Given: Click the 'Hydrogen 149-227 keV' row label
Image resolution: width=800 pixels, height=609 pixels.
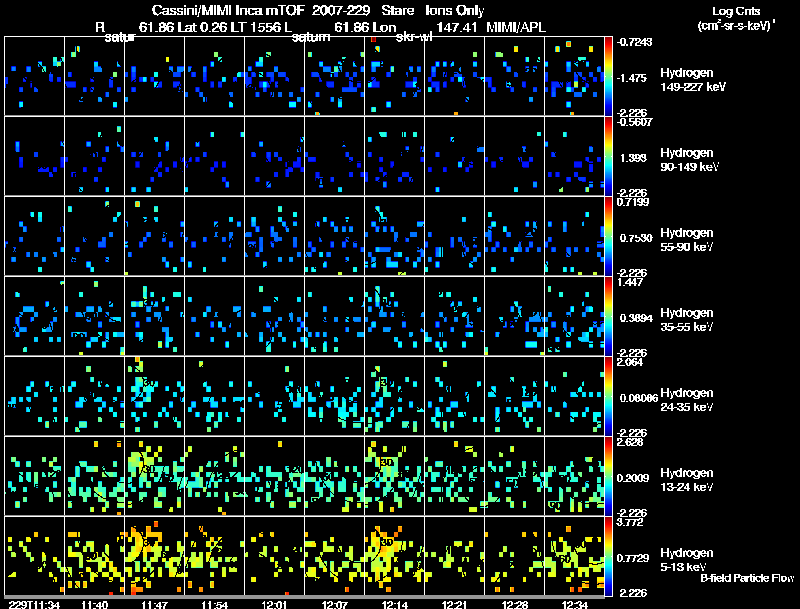Looking at the screenshot, I should (x=693, y=80).
